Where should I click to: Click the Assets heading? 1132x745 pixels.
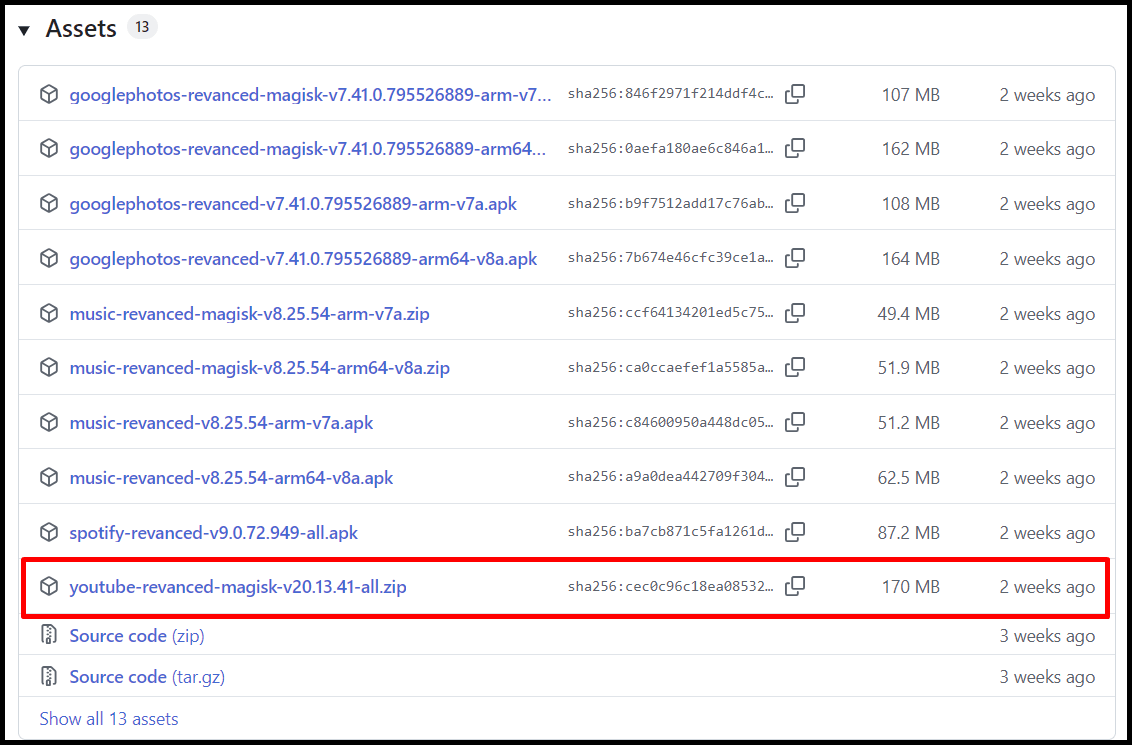click(x=81, y=29)
